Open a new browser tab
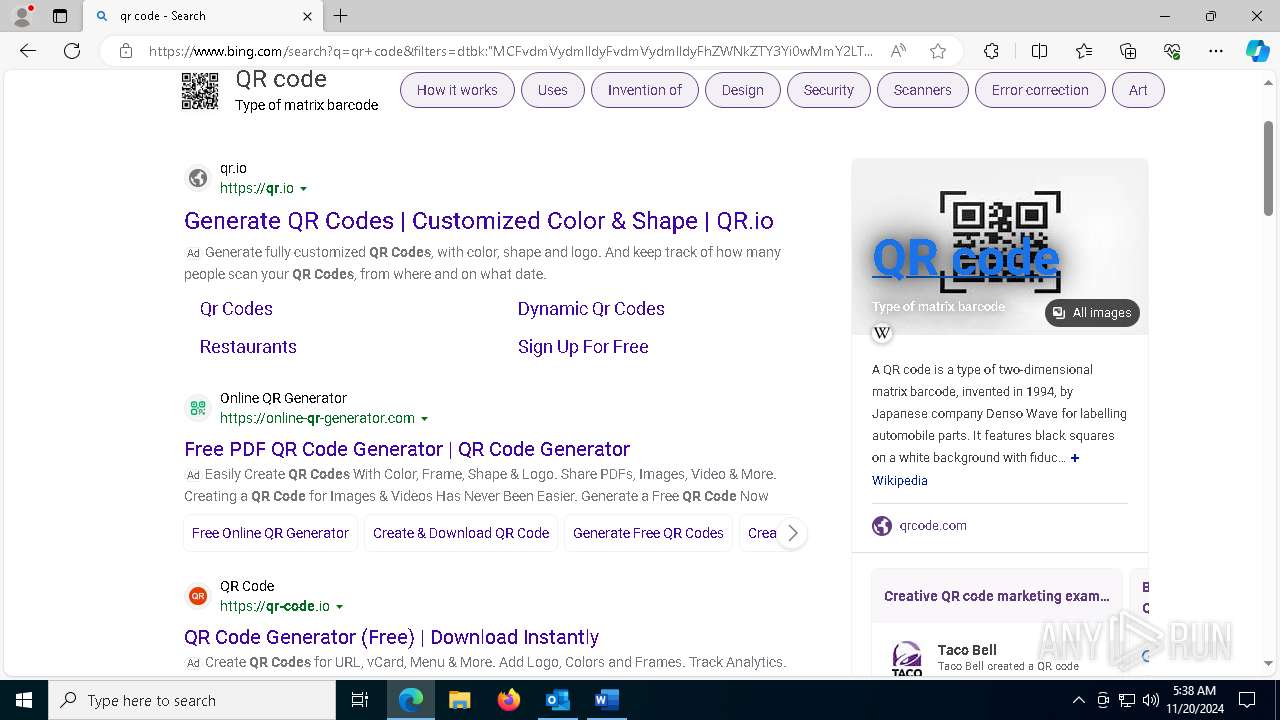The image size is (1280, 720). click(341, 16)
